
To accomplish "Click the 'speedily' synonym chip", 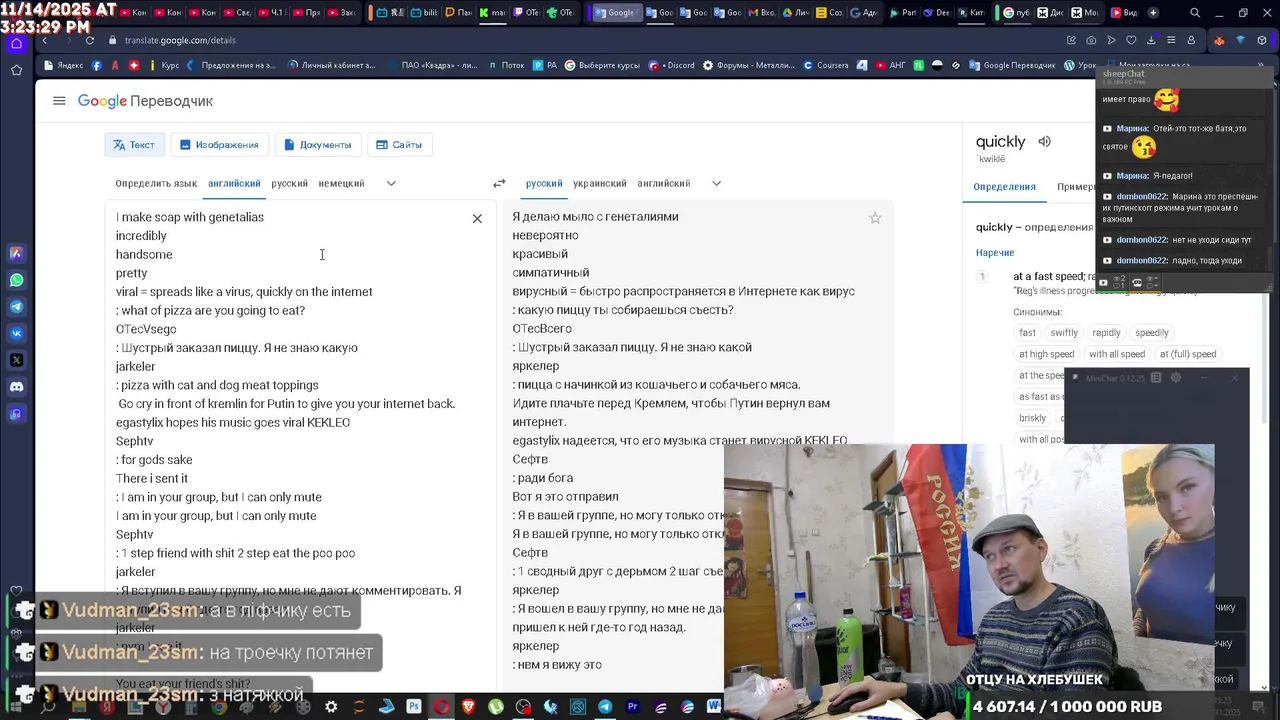I will [1152, 333].
